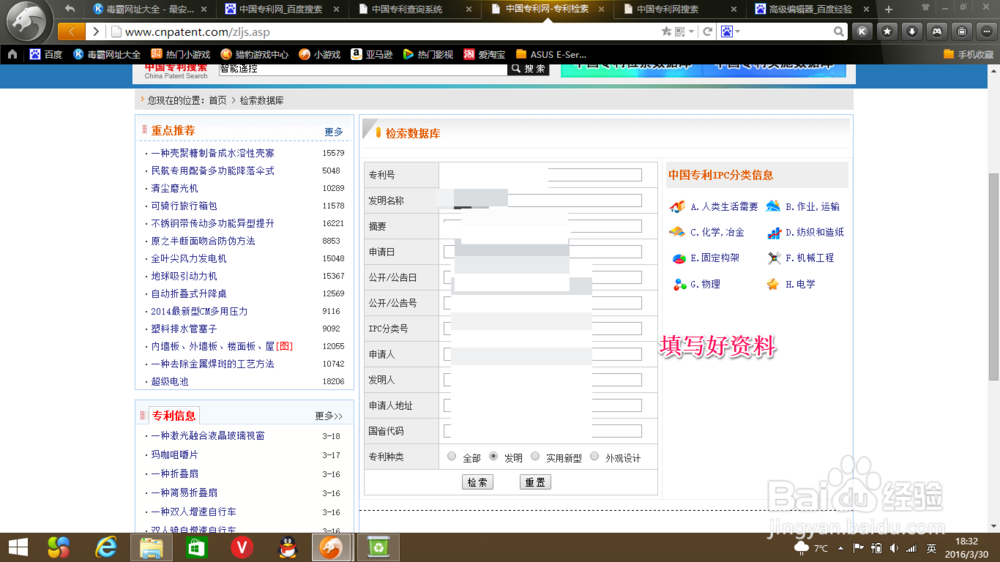Screen dimensions: 1000x562
Task: Open 玛咖咀嚼片 patent info link
Action: point(175,455)
